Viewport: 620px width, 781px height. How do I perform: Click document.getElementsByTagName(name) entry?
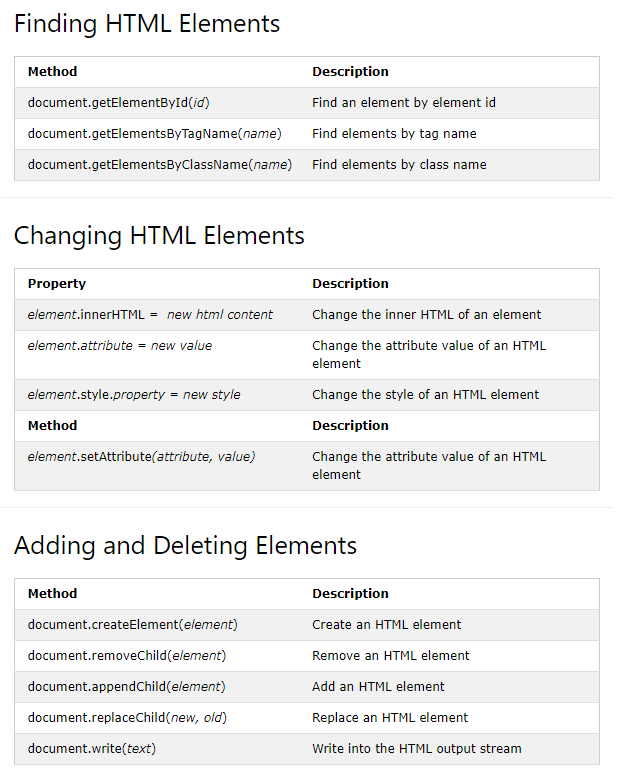click(154, 133)
